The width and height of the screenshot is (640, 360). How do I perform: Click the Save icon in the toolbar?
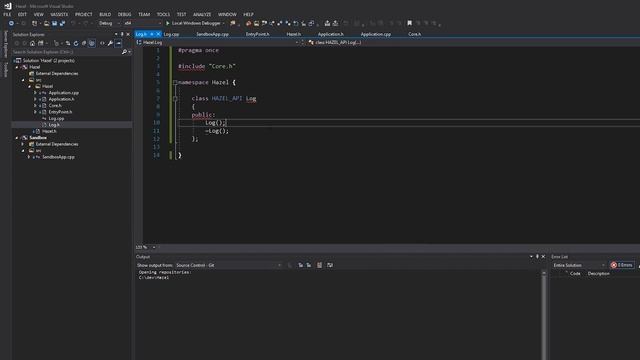pos(54,24)
